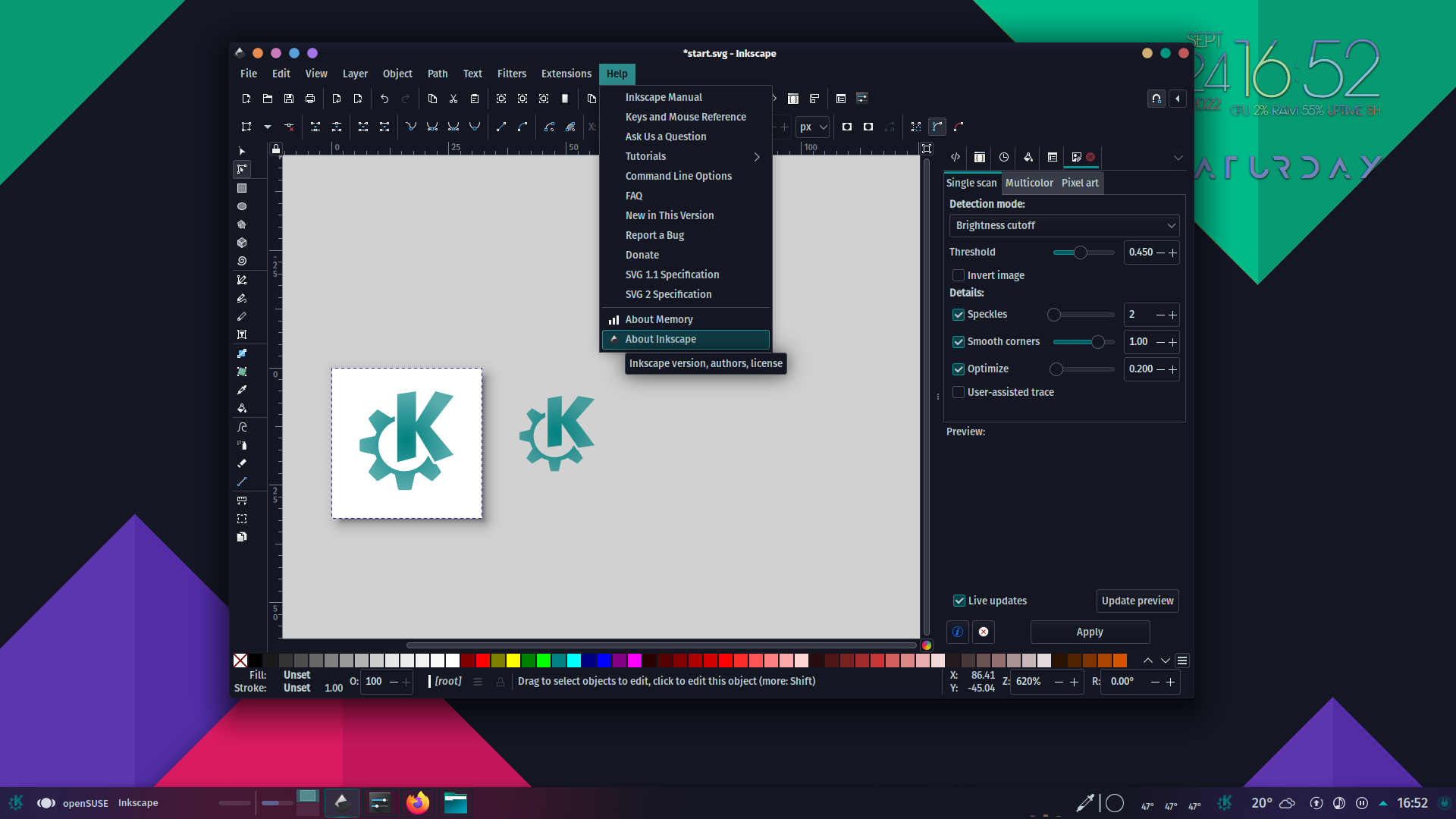Open the XML editor panel tab icon
Image resolution: width=1456 pixels, height=819 pixels.
tap(955, 157)
